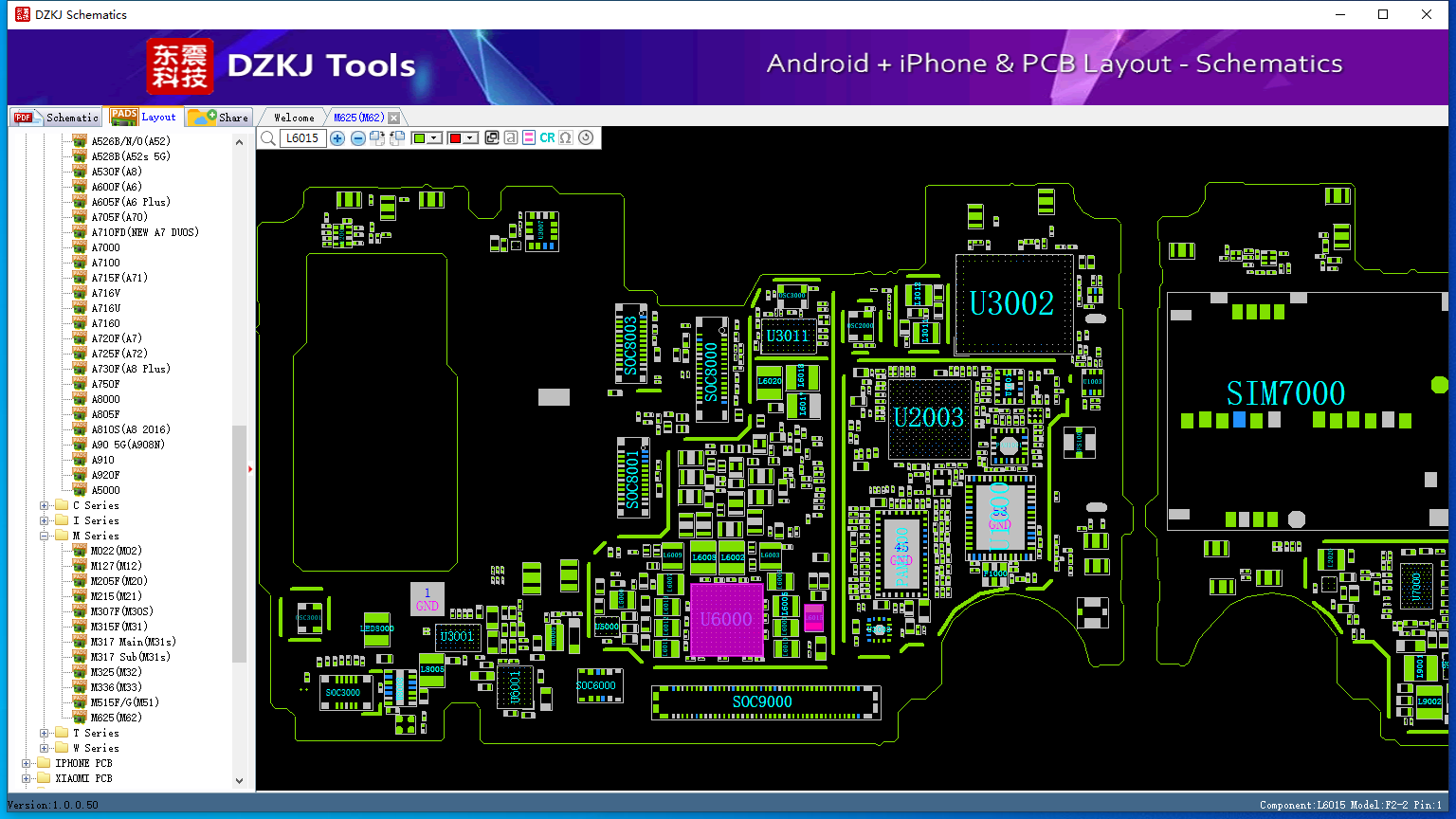Open the M127(M12) layout file

[116, 566]
